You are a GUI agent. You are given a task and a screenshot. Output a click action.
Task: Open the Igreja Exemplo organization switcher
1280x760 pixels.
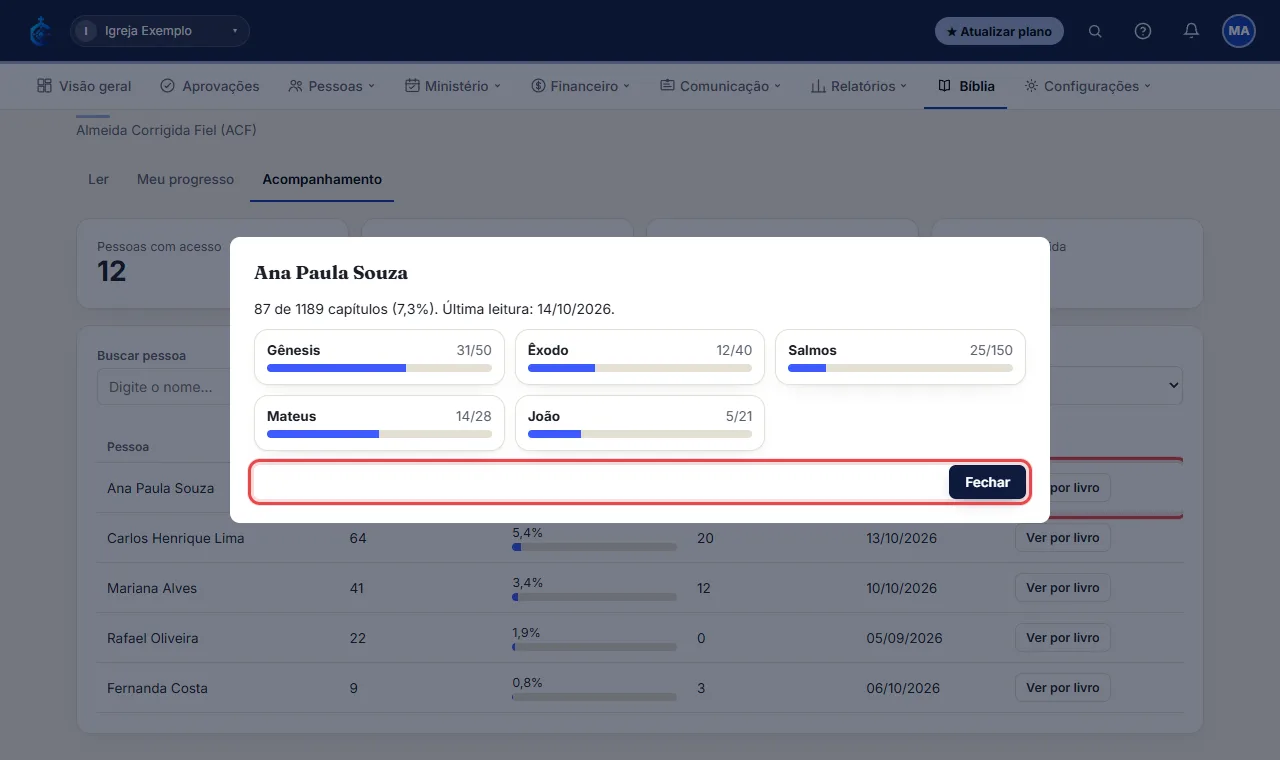pyautogui.click(x=160, y=31)
